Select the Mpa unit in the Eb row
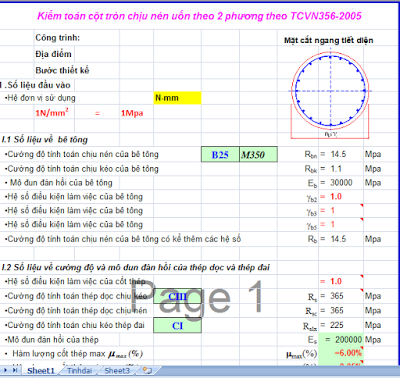Viewport: 400px width, 378px height. point(373,183)
